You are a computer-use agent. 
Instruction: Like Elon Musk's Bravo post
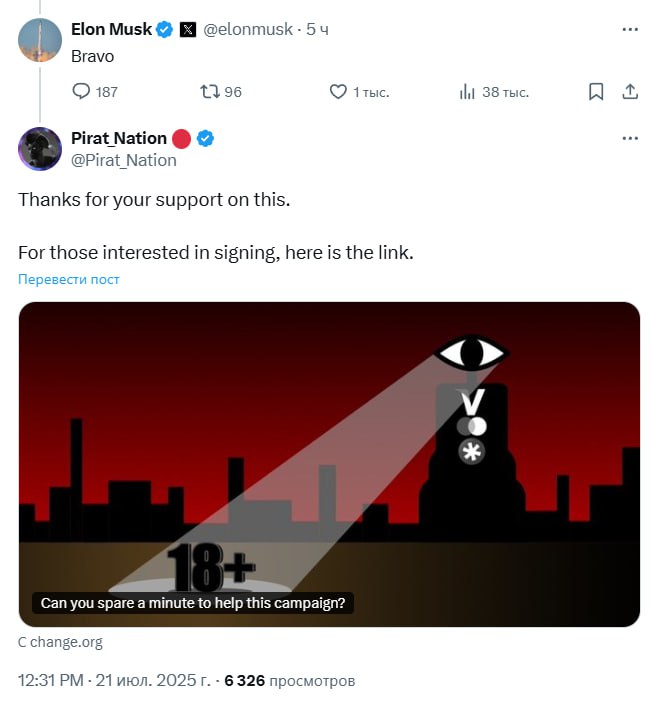pyautogui.click(x=338, y=92)
